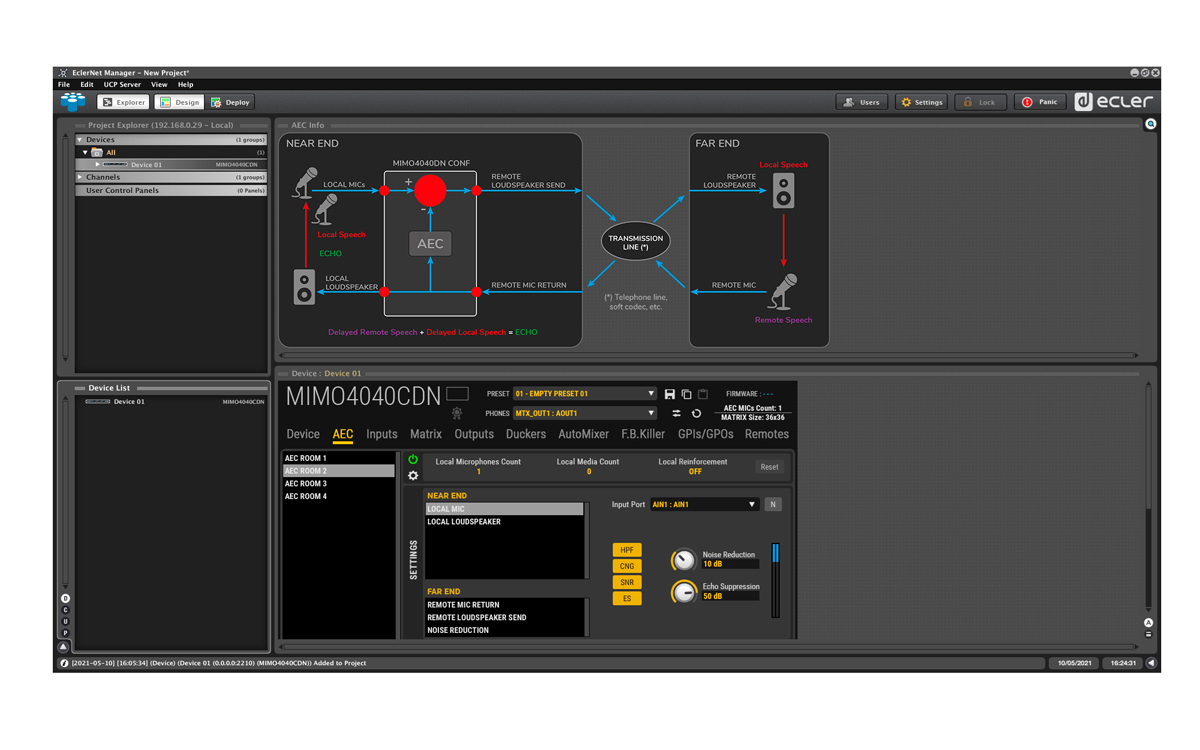The height and width of the screenshot is (750, 1200).
Task: Select NOISE REDUCTION in Far End list
Action: point(504,630)
